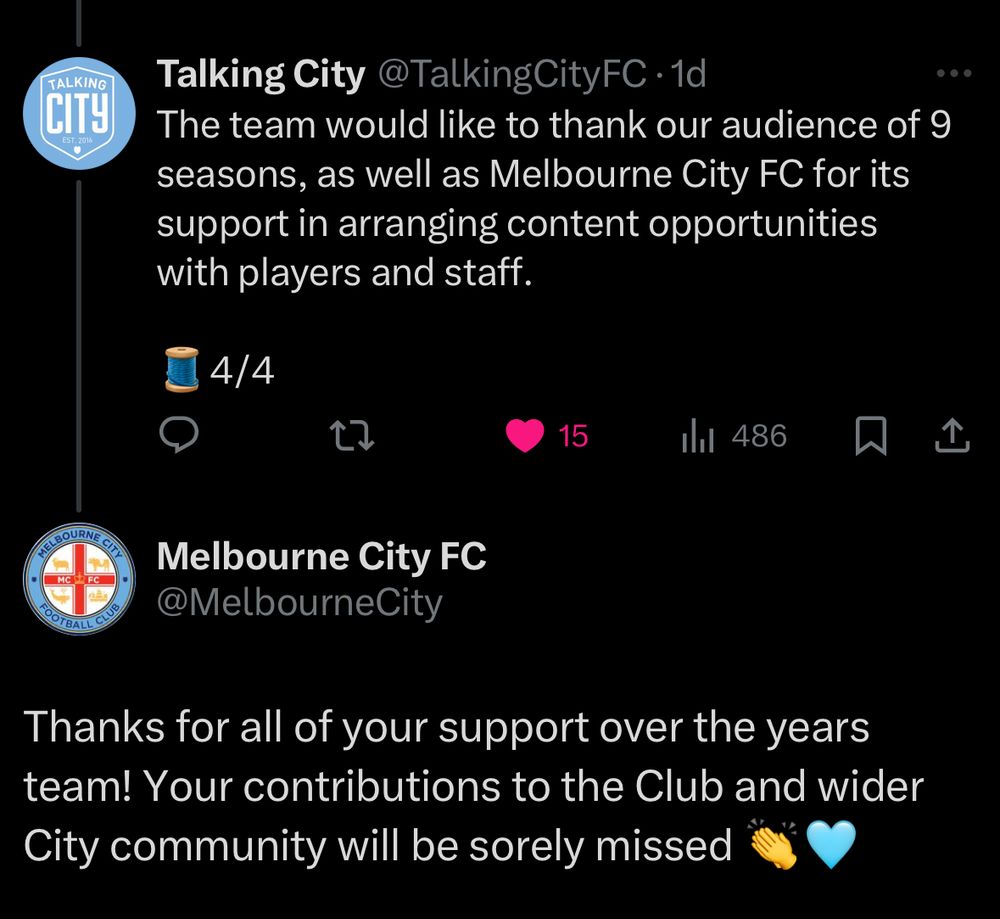Click the like count 15

pos(573,437)
